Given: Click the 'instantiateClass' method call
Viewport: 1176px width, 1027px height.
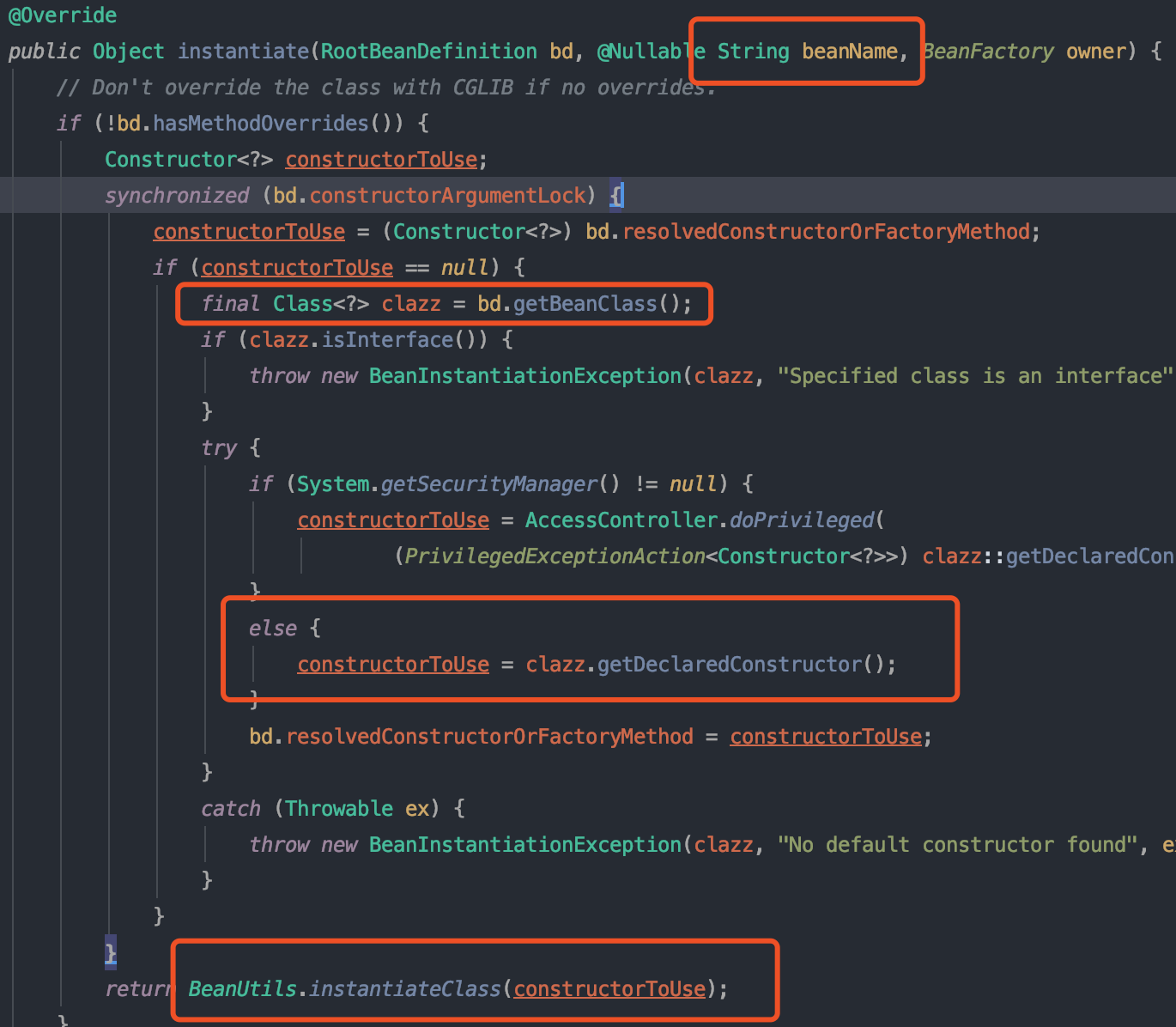Looking at the screenshot, I should (x=405, y=989).
